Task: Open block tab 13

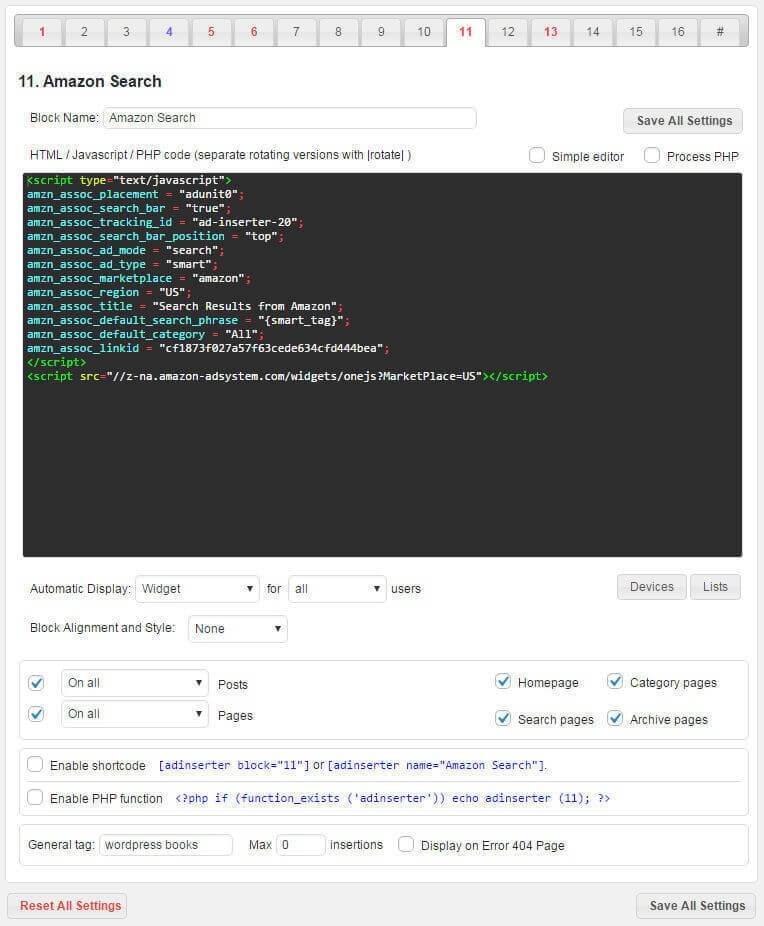Action: 551,32
